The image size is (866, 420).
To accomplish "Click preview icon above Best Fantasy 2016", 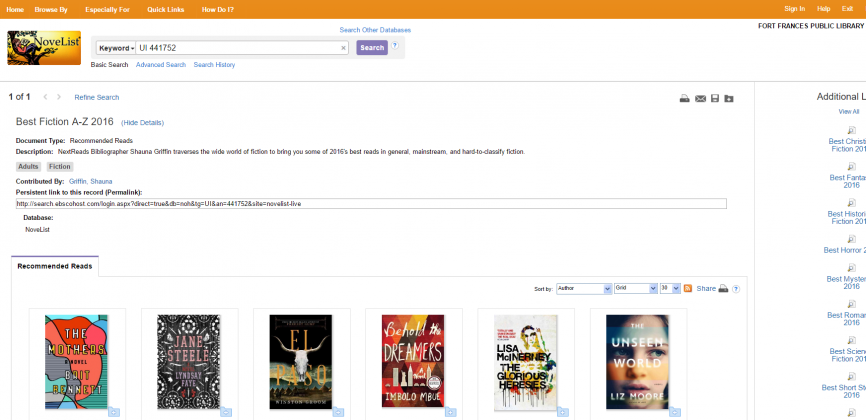I will click(x=852, y=166).
